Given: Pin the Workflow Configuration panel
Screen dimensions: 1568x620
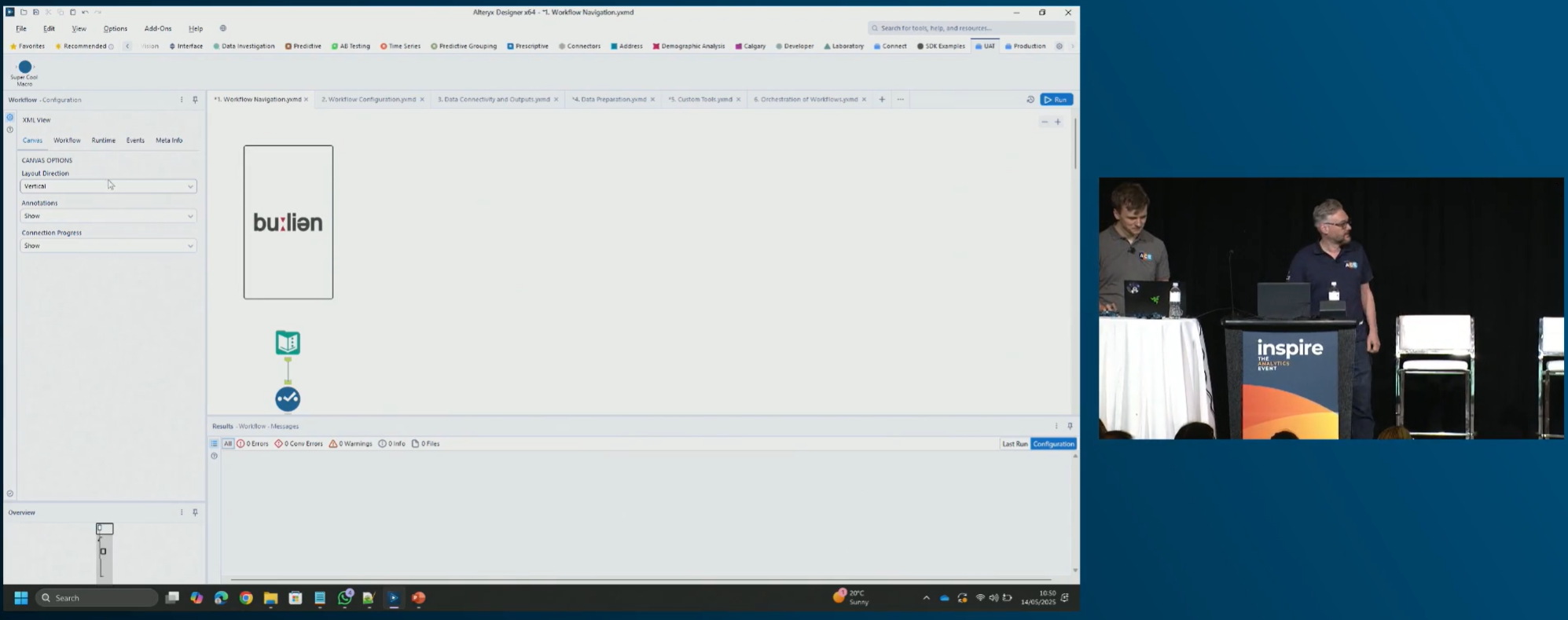Looking at the screenshot, I should (195, 100).
